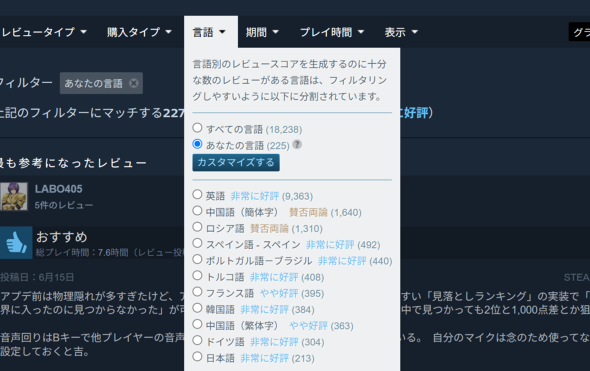This screenshot has width=590, height=371.
Task: Click 5件のレビュー under LABO405
Action: coord(64,205)
